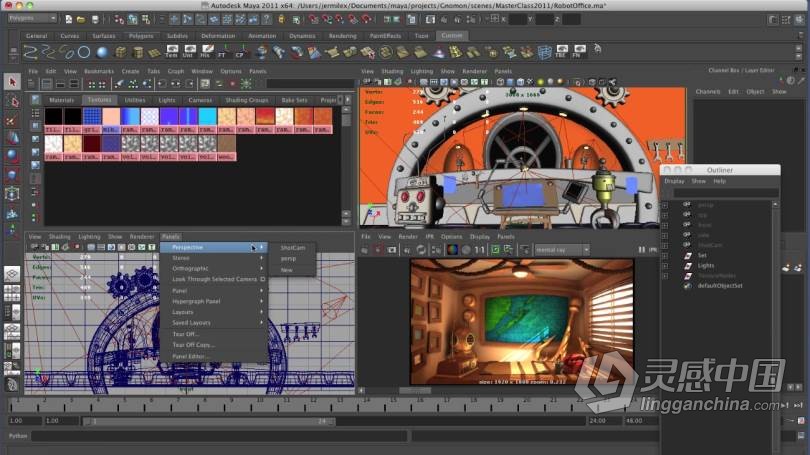810x455 pixels.
Task: Expand the Saved Layouts submenu
Action: pos(214,323)
